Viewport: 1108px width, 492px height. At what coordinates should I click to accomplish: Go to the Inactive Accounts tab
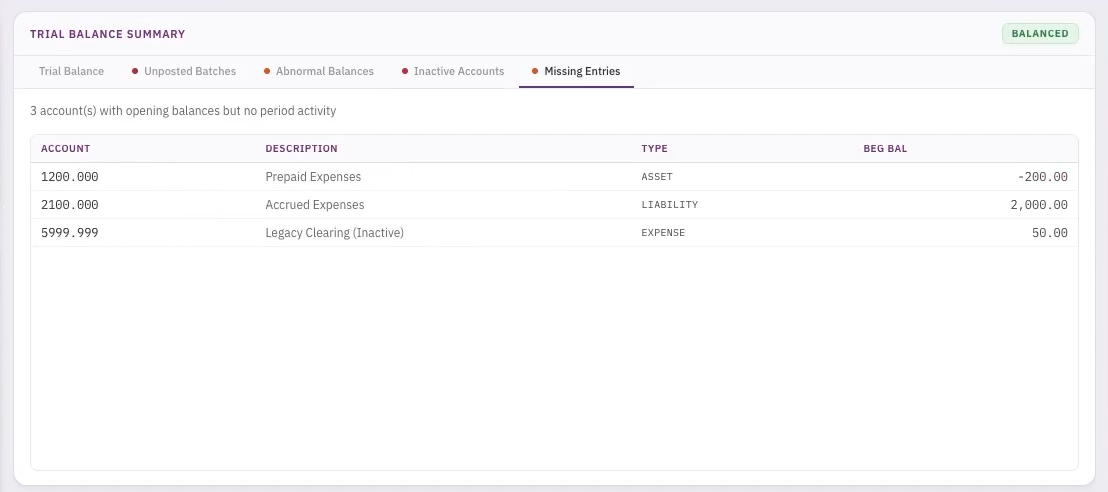pos(458,71)
